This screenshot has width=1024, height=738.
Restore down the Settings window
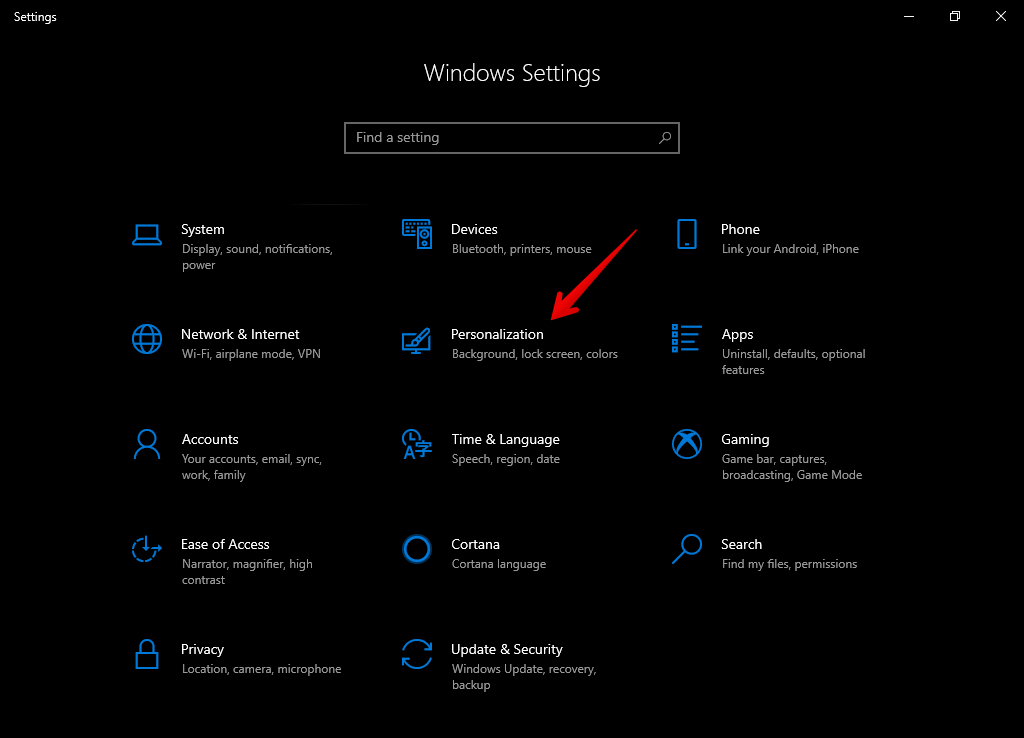(x=955, y=16)
